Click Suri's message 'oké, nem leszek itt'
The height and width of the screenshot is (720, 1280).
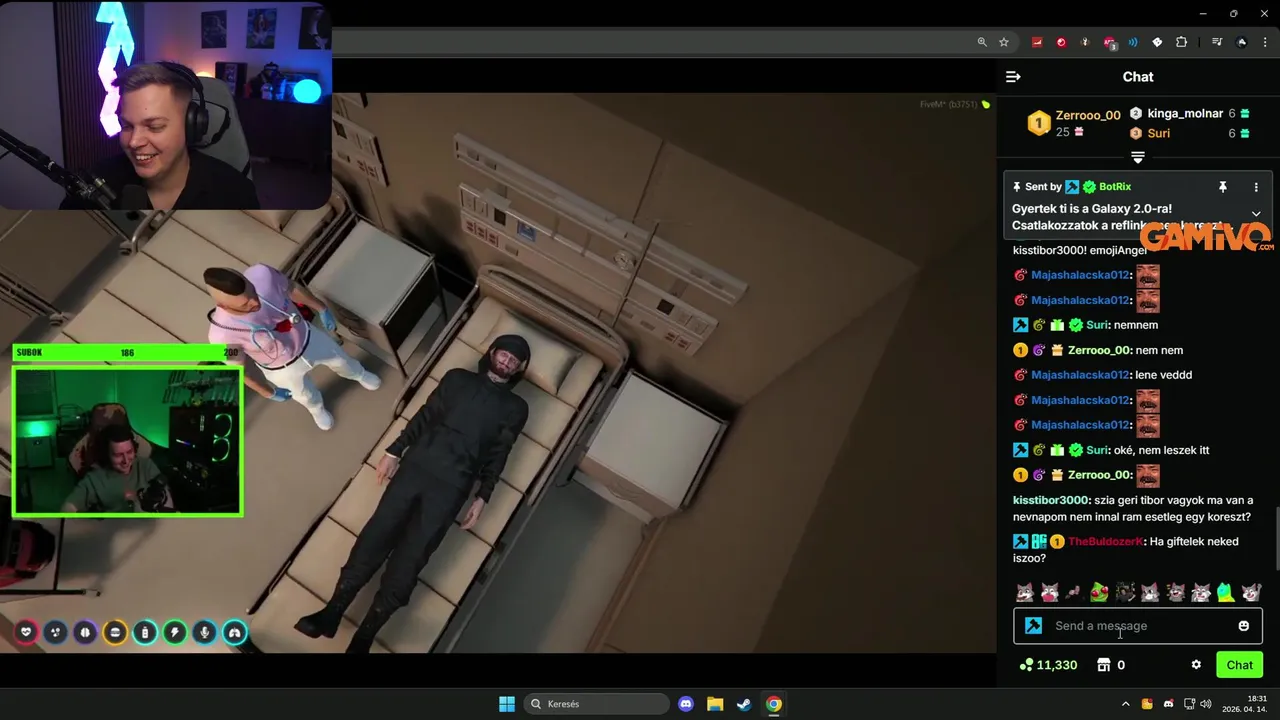[x=1161, y=450]
